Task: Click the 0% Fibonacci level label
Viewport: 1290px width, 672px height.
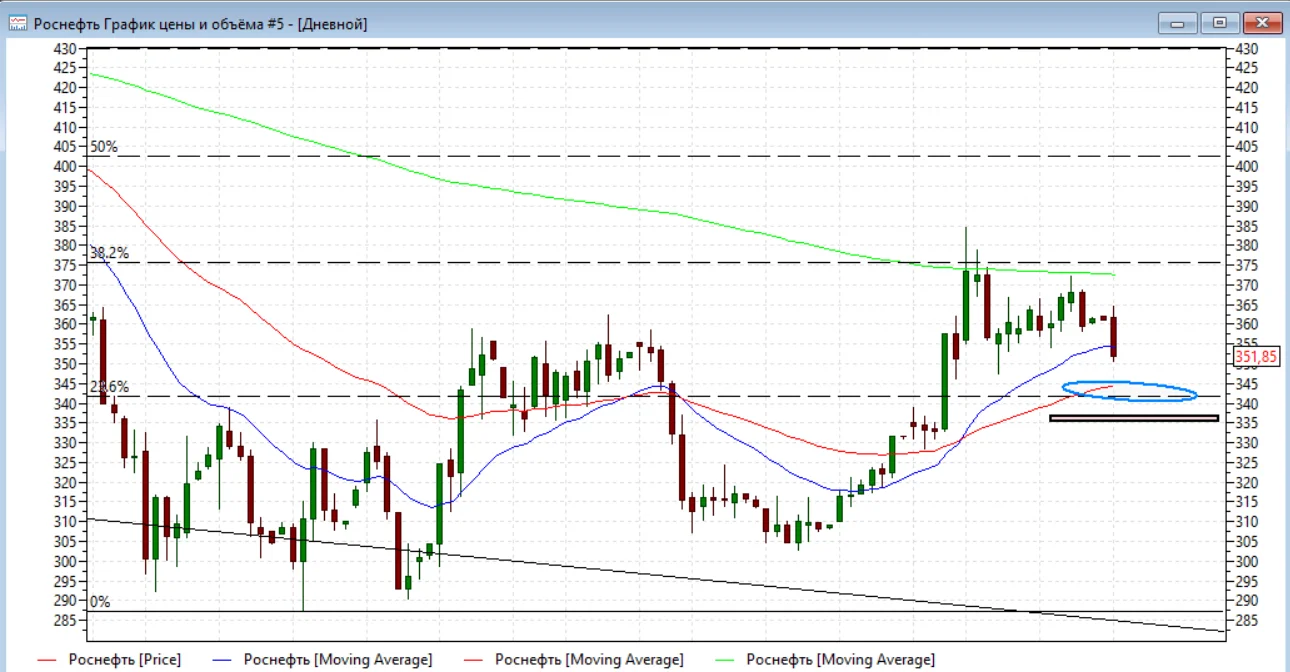Action: [99, 602]
